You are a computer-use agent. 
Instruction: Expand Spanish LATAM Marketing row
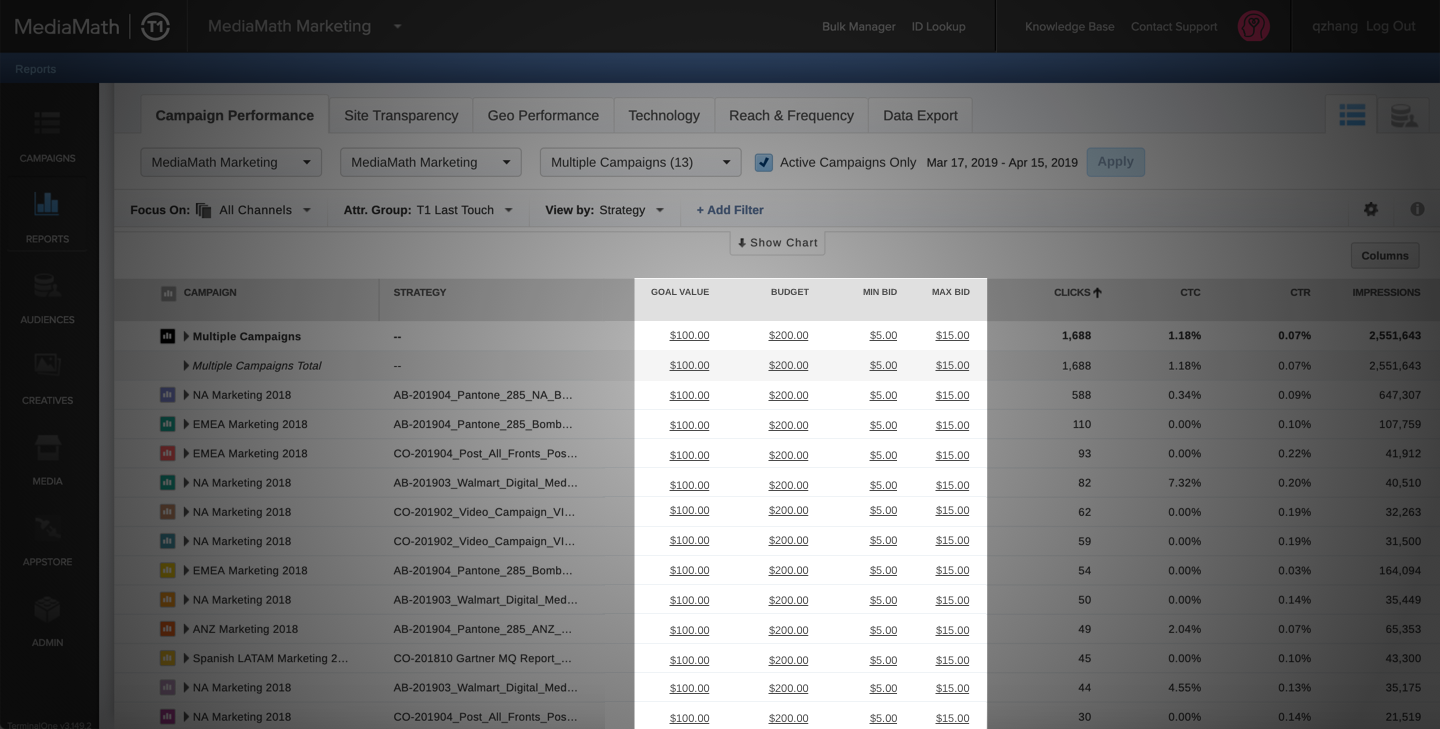(x=186, y=658)
